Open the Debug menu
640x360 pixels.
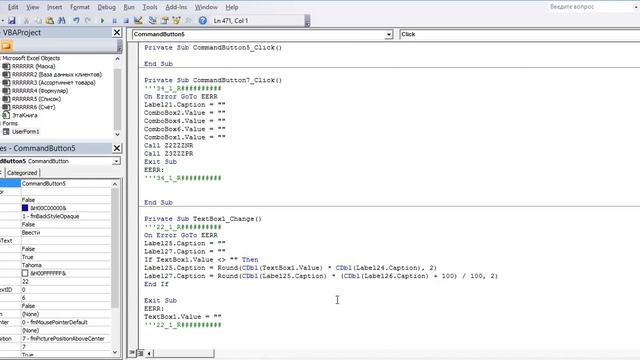pyautogui.click(x=107, y=7)
